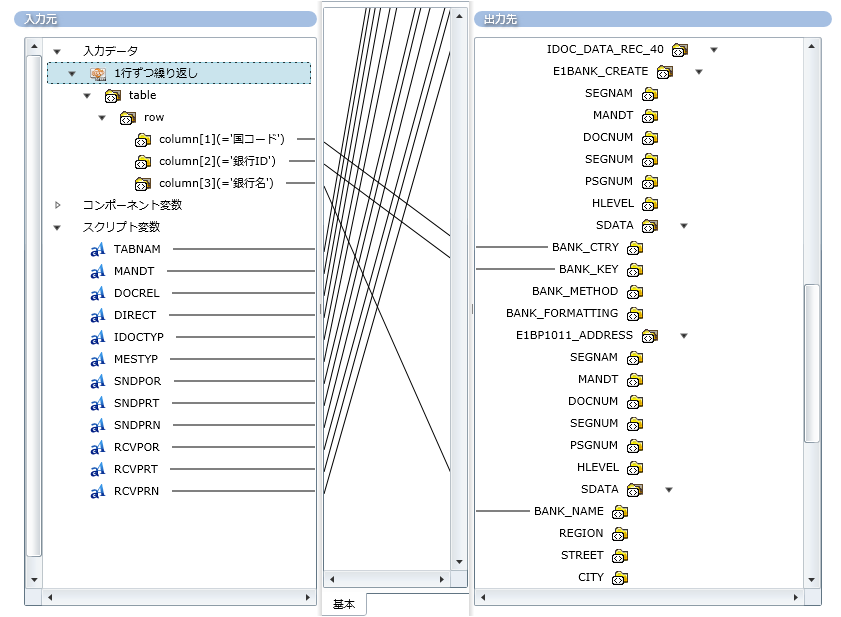Click the row node icon

pyautogui.click(x=127, y=118)
